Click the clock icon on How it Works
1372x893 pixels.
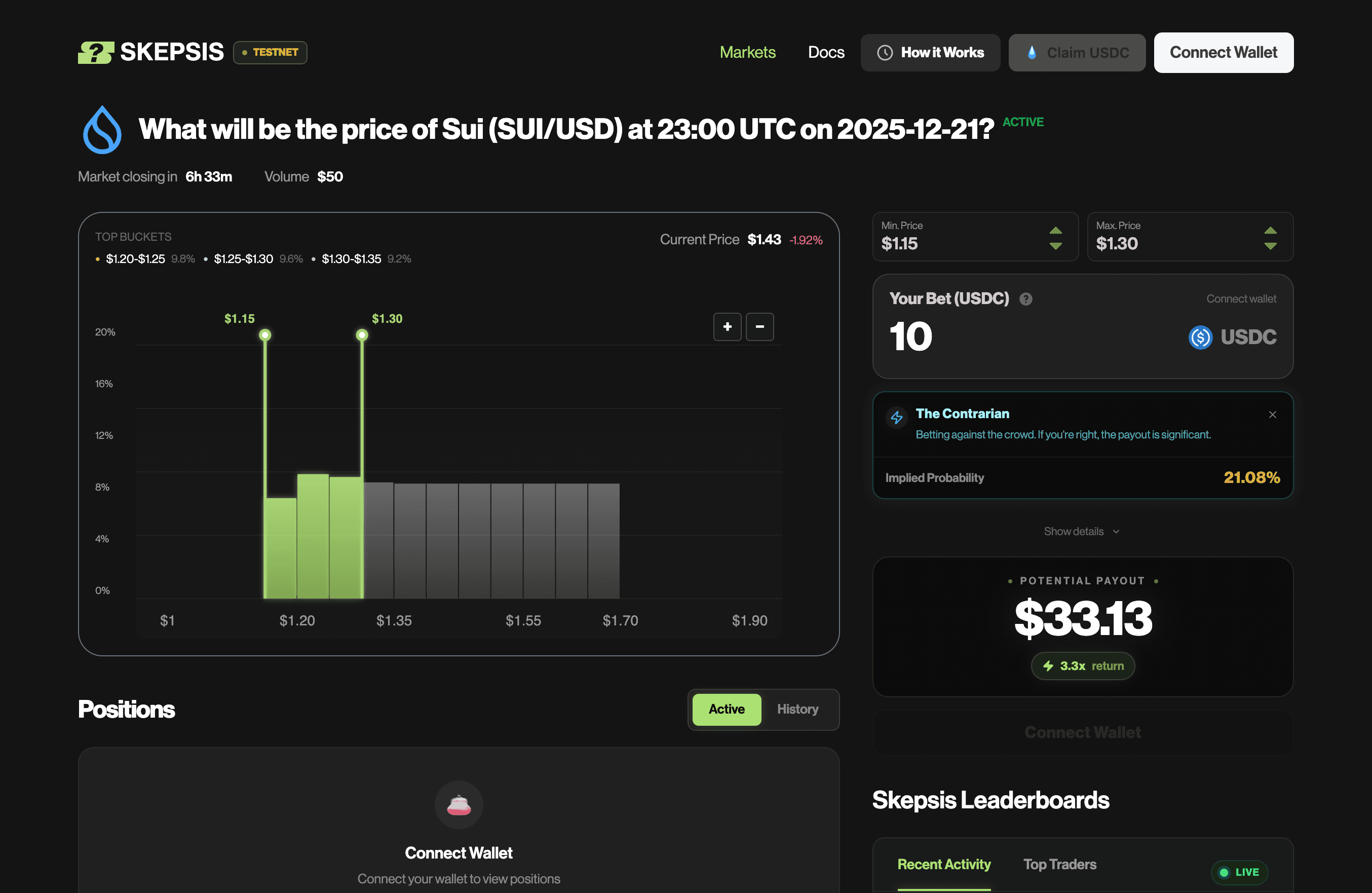click(x=885, y=53)
